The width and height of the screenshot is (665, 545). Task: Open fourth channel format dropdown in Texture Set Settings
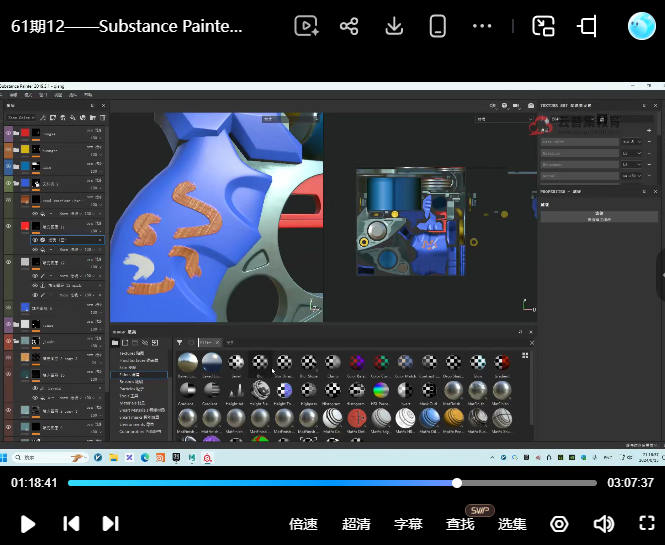pos(631,175)
